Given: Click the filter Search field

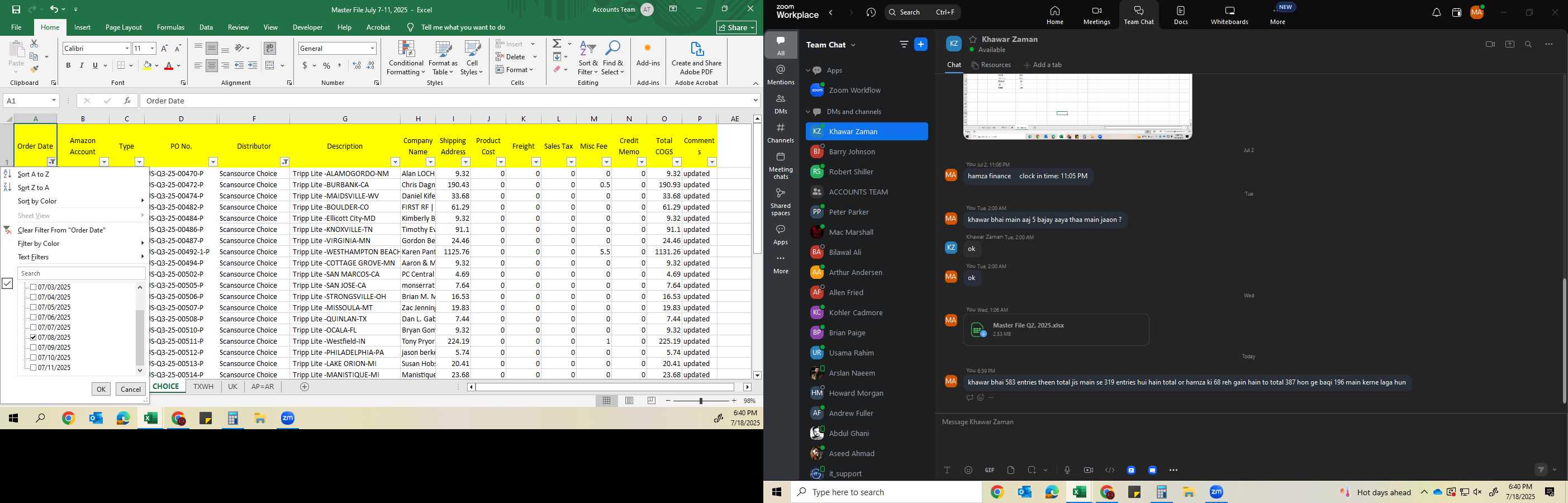Looking at the screenshot, I should click(82, 273).
